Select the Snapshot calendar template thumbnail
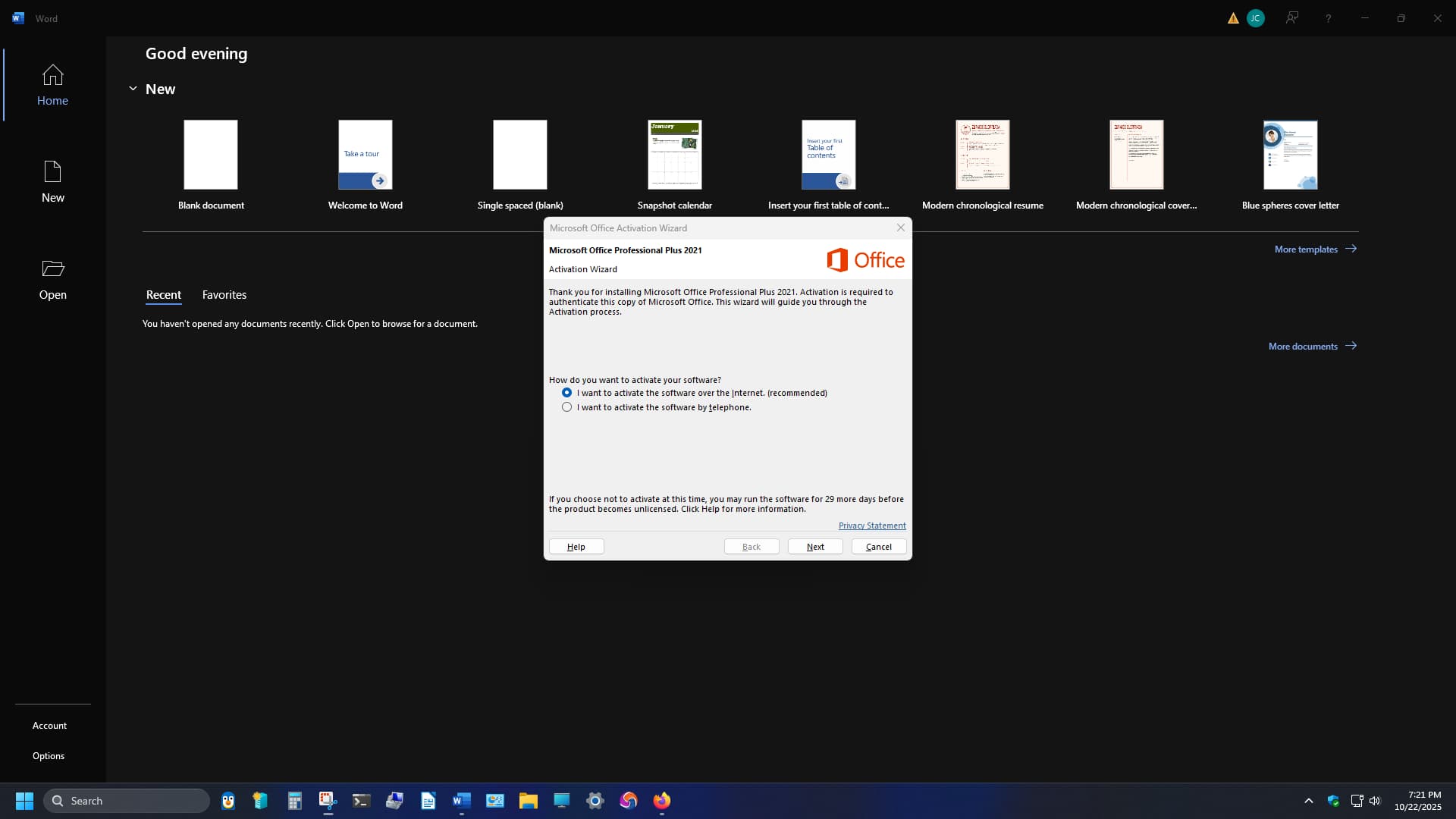The height and width of the screenshot is (819, 1456). (x=674, y=155)
